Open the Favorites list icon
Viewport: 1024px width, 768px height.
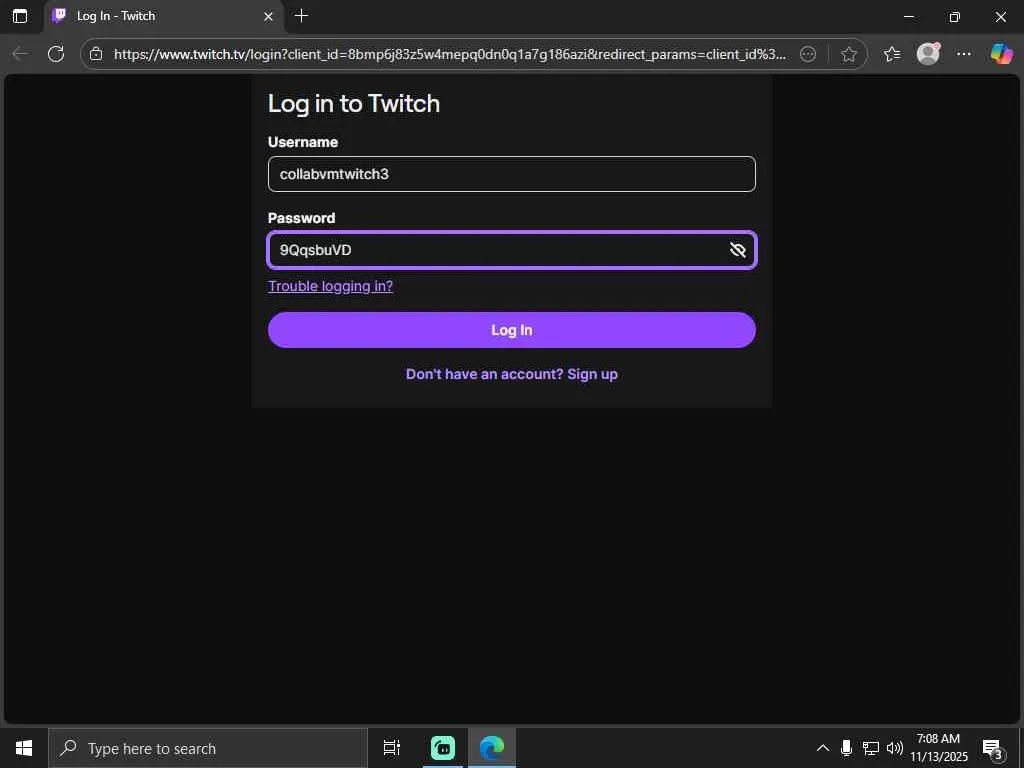891,54
